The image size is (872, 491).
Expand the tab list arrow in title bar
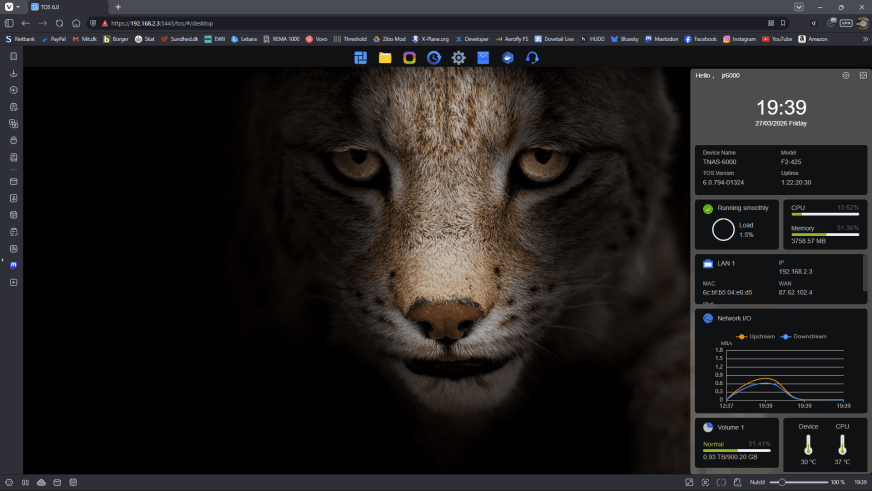[x=797, y=7]
